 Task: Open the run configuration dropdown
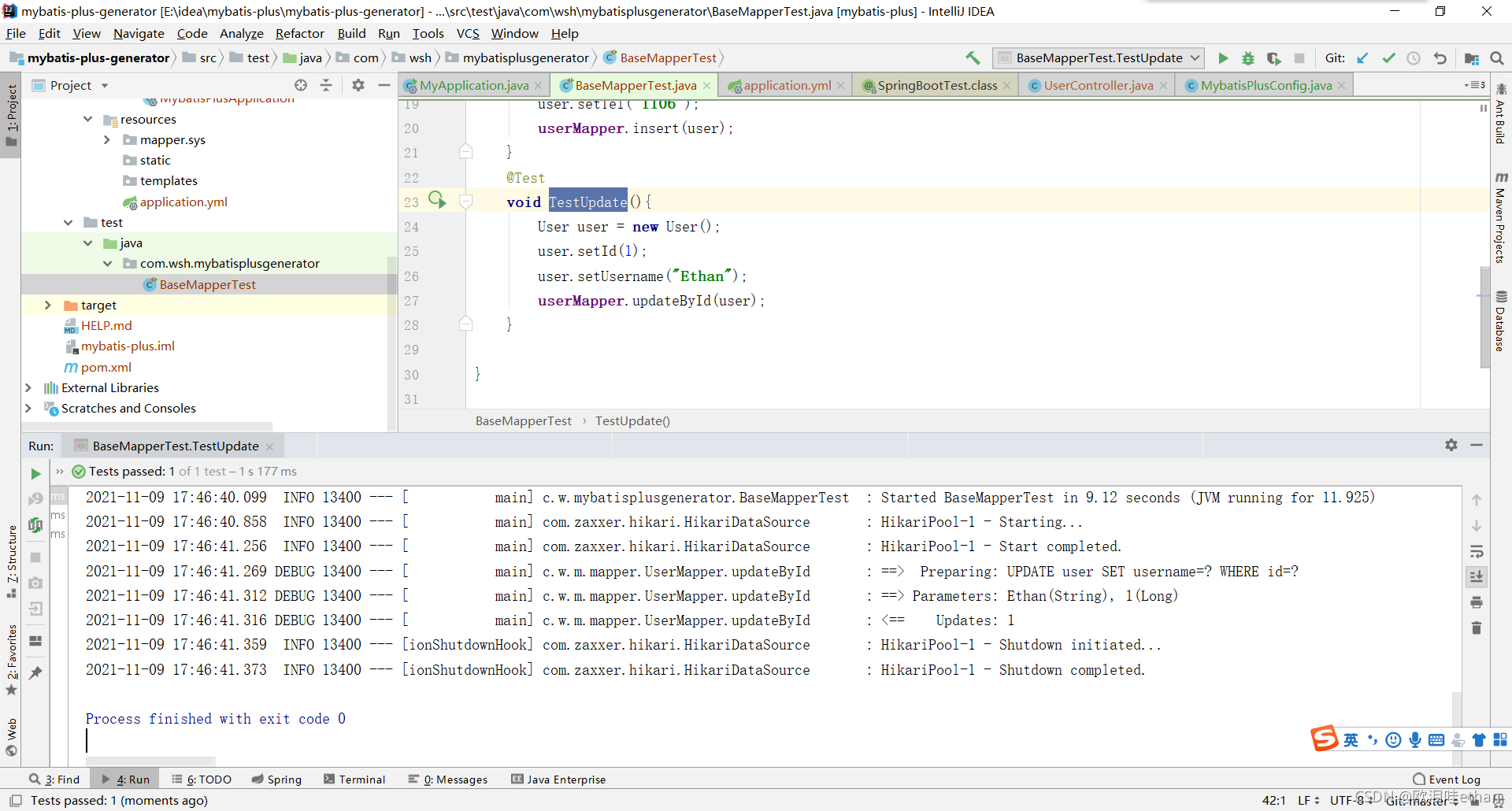point(1099,58)
